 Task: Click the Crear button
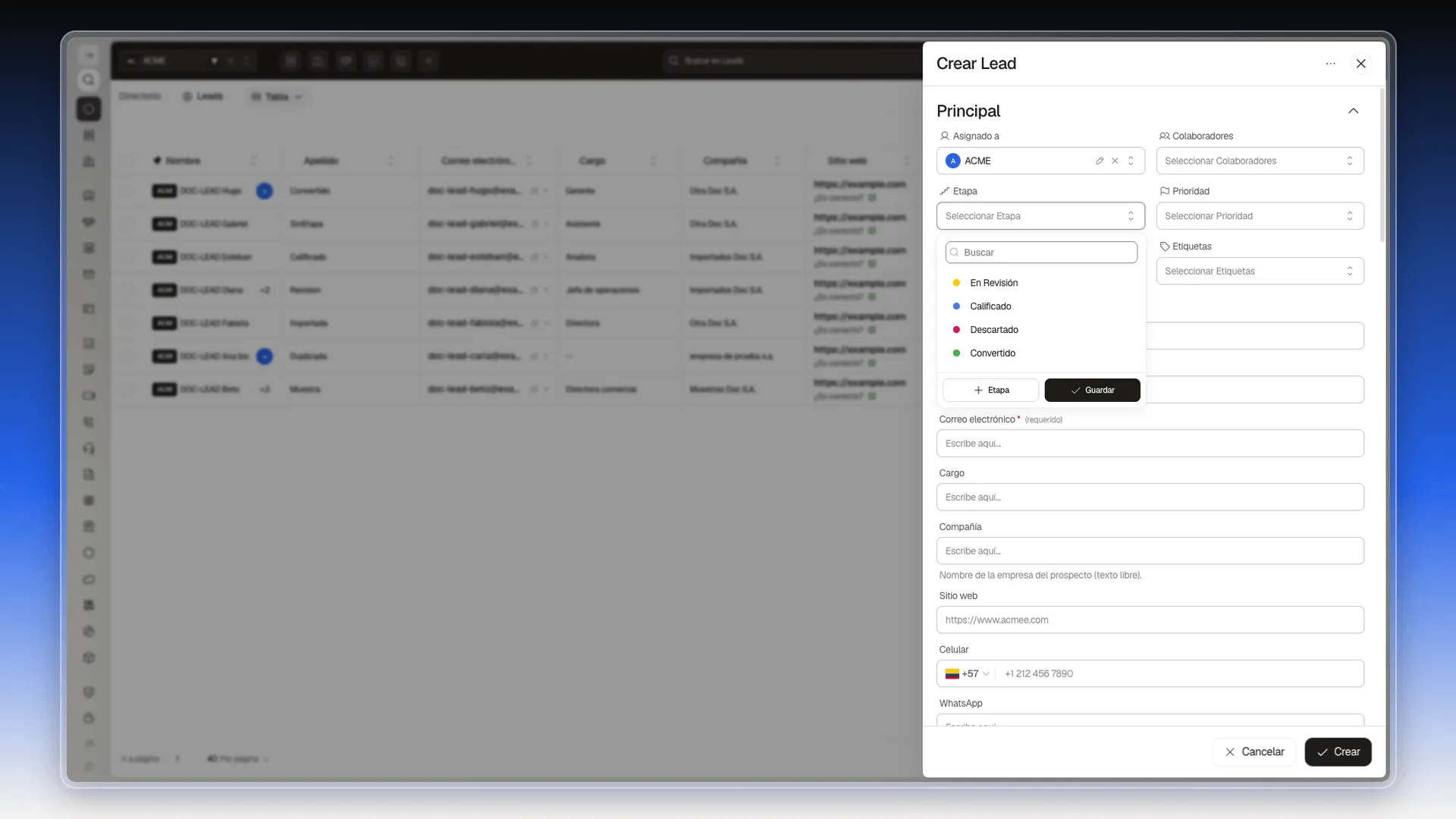click(x=1338, y=752)
